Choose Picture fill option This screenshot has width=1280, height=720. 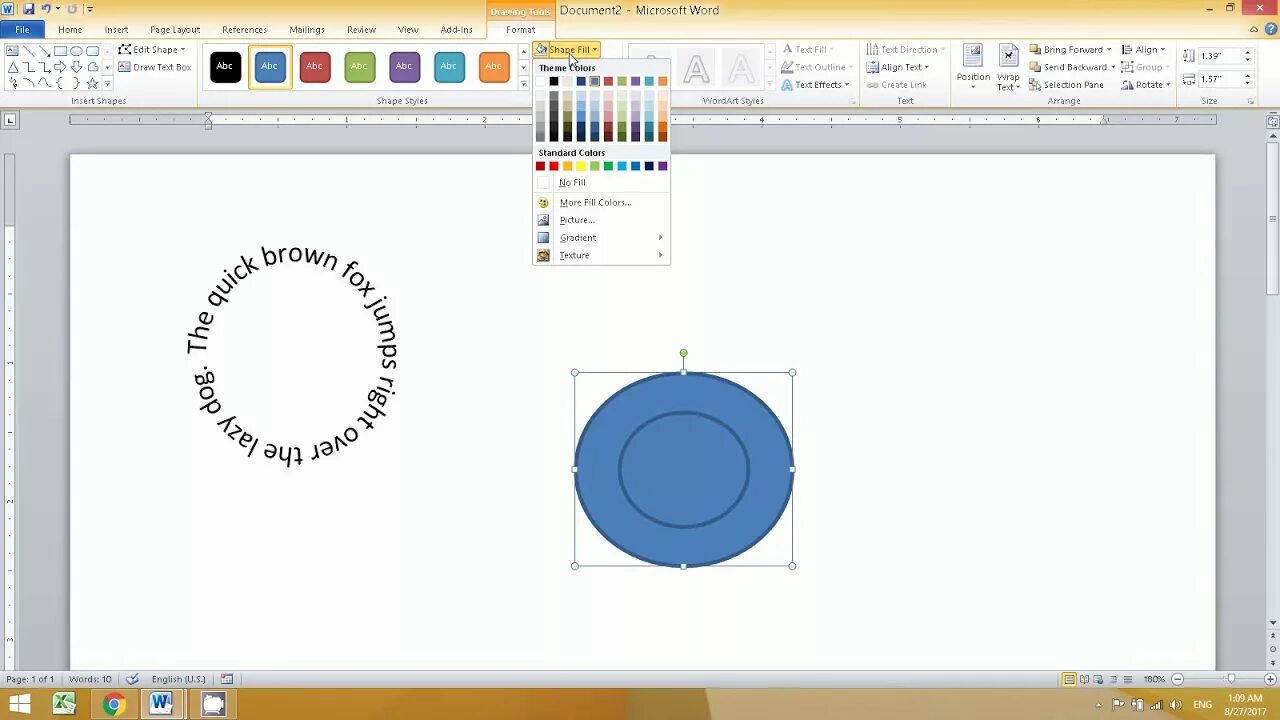(601, 220)
